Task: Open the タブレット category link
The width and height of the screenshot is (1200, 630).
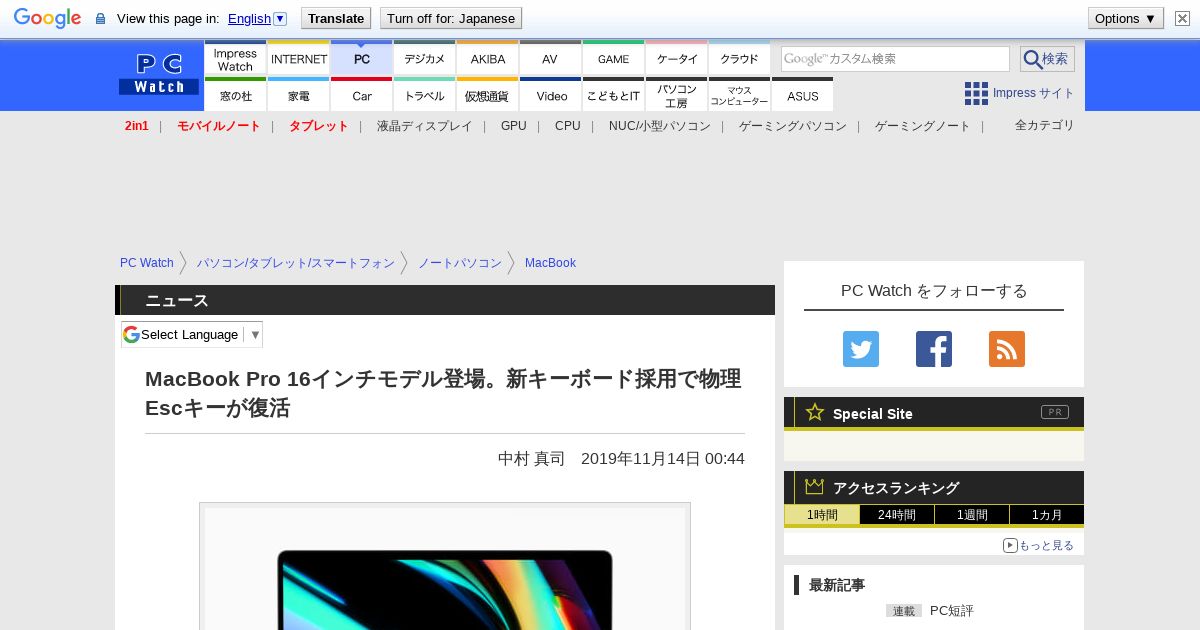Action: (x=318, y=126)
